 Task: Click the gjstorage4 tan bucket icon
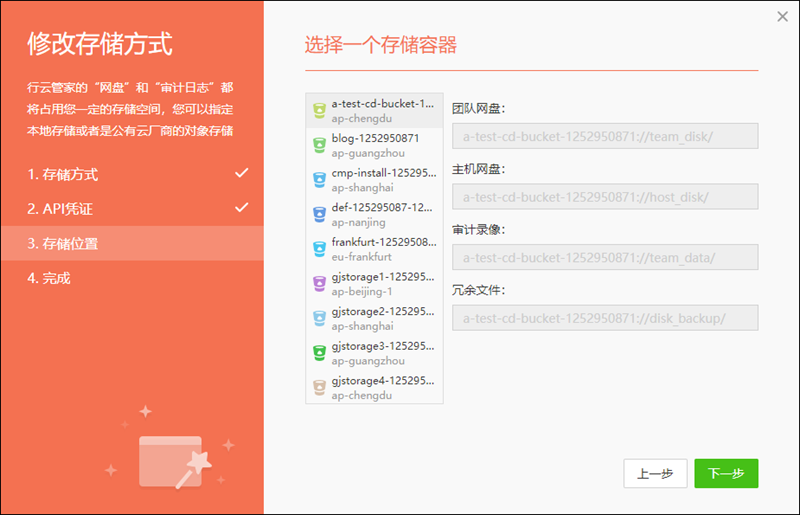(x=319, y=387)
